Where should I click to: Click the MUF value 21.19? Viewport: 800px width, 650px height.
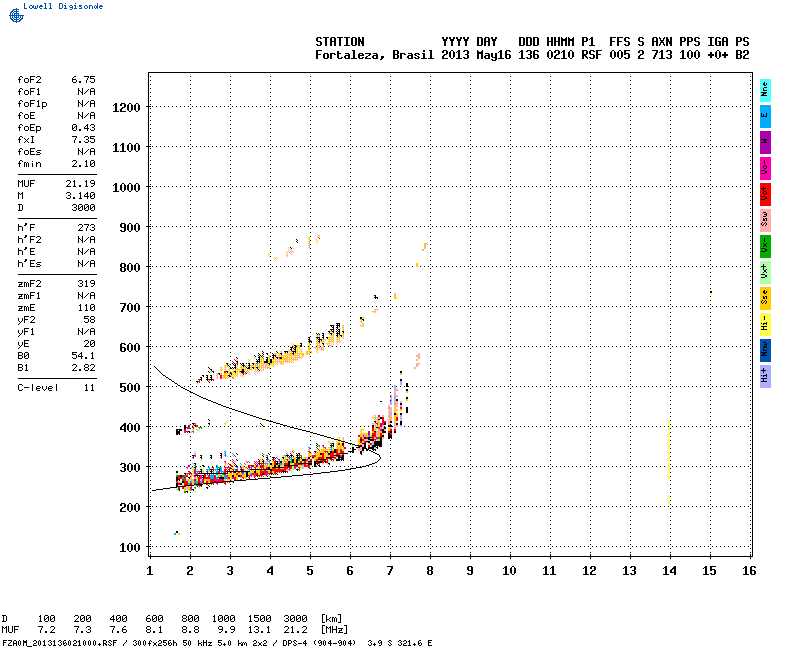[x=81, y=184]
